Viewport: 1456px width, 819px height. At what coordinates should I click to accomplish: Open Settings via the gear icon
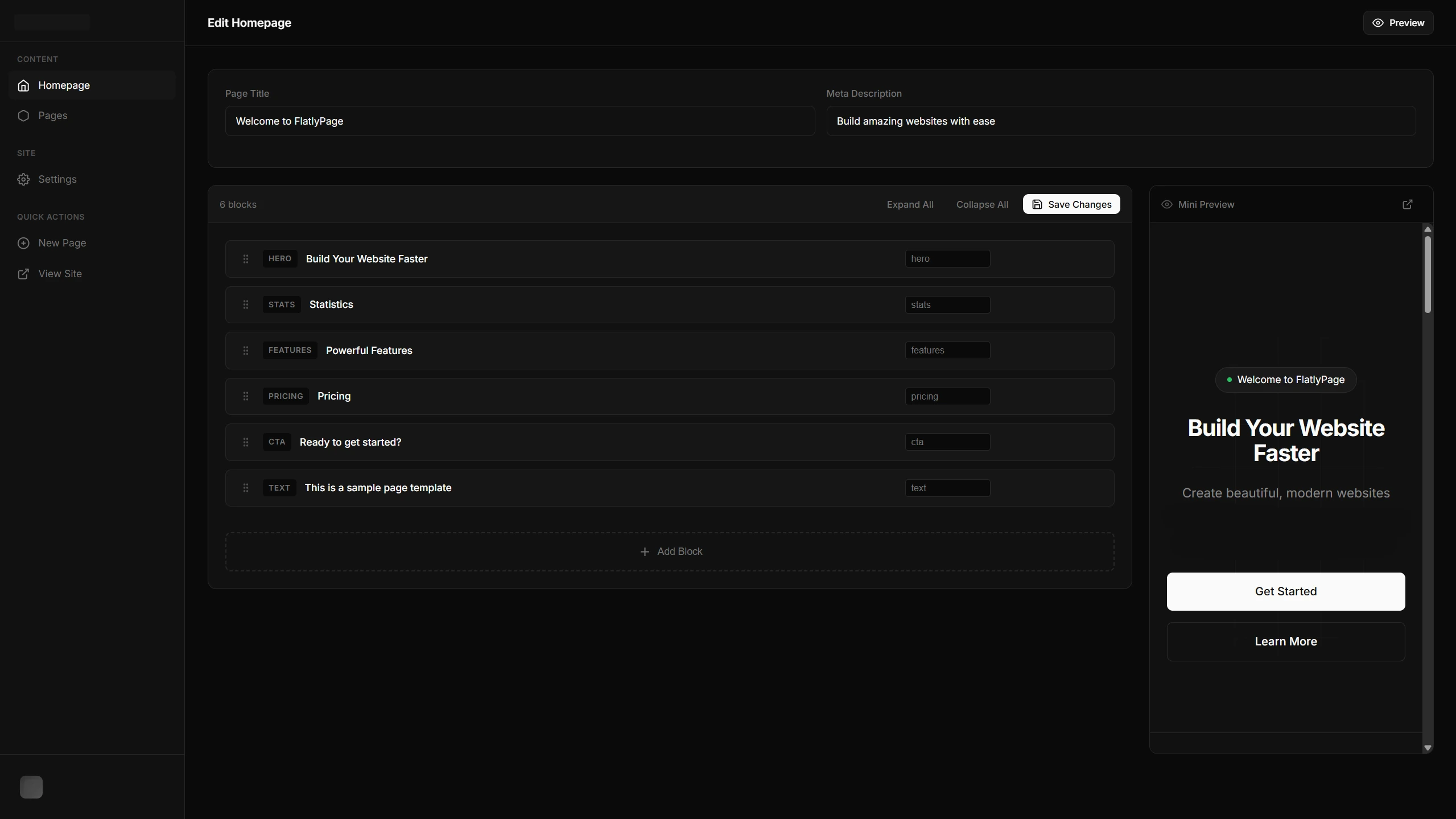23,179
